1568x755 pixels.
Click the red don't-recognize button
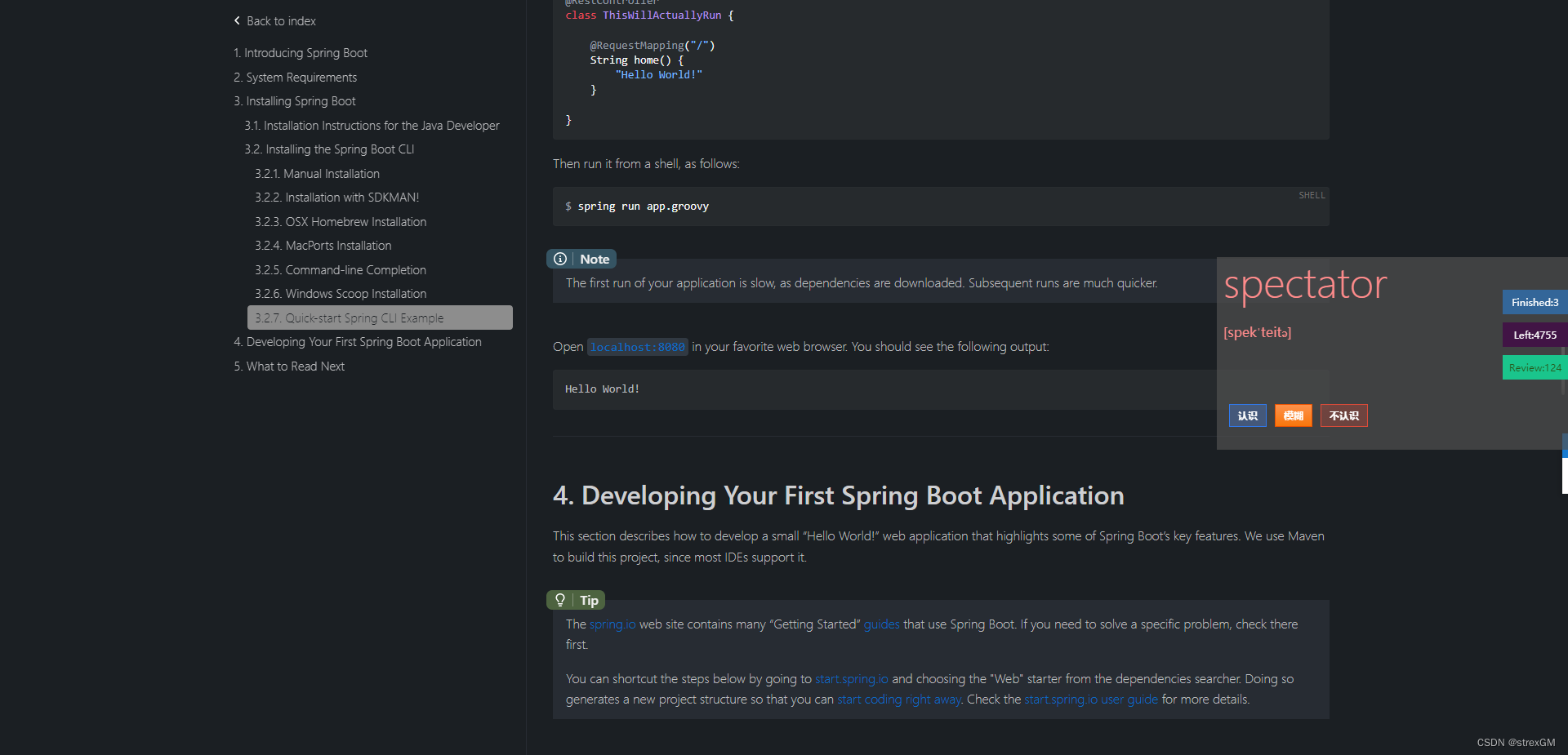[x=1343, y=415]
